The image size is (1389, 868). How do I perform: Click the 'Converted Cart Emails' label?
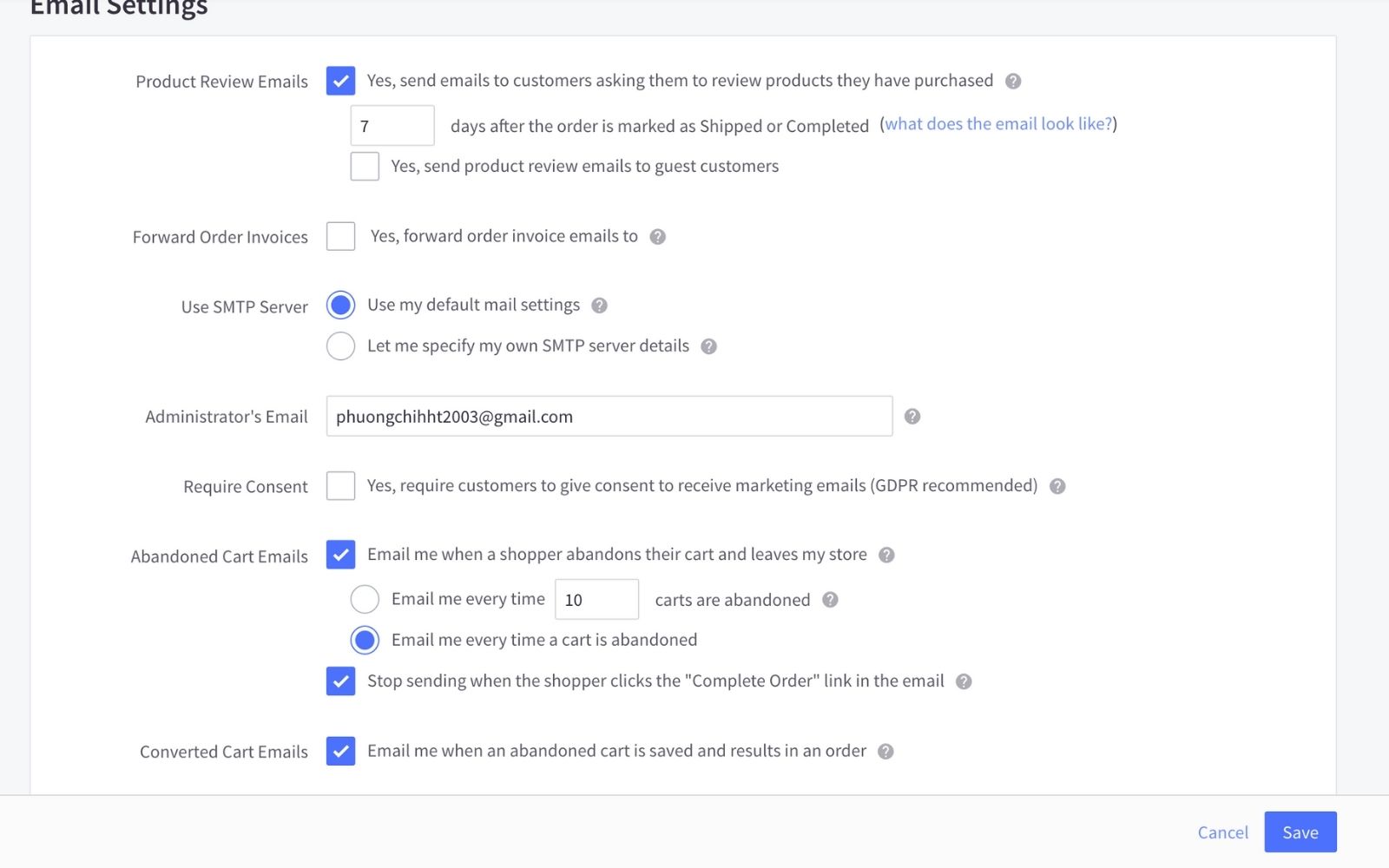tap(223, 752)
